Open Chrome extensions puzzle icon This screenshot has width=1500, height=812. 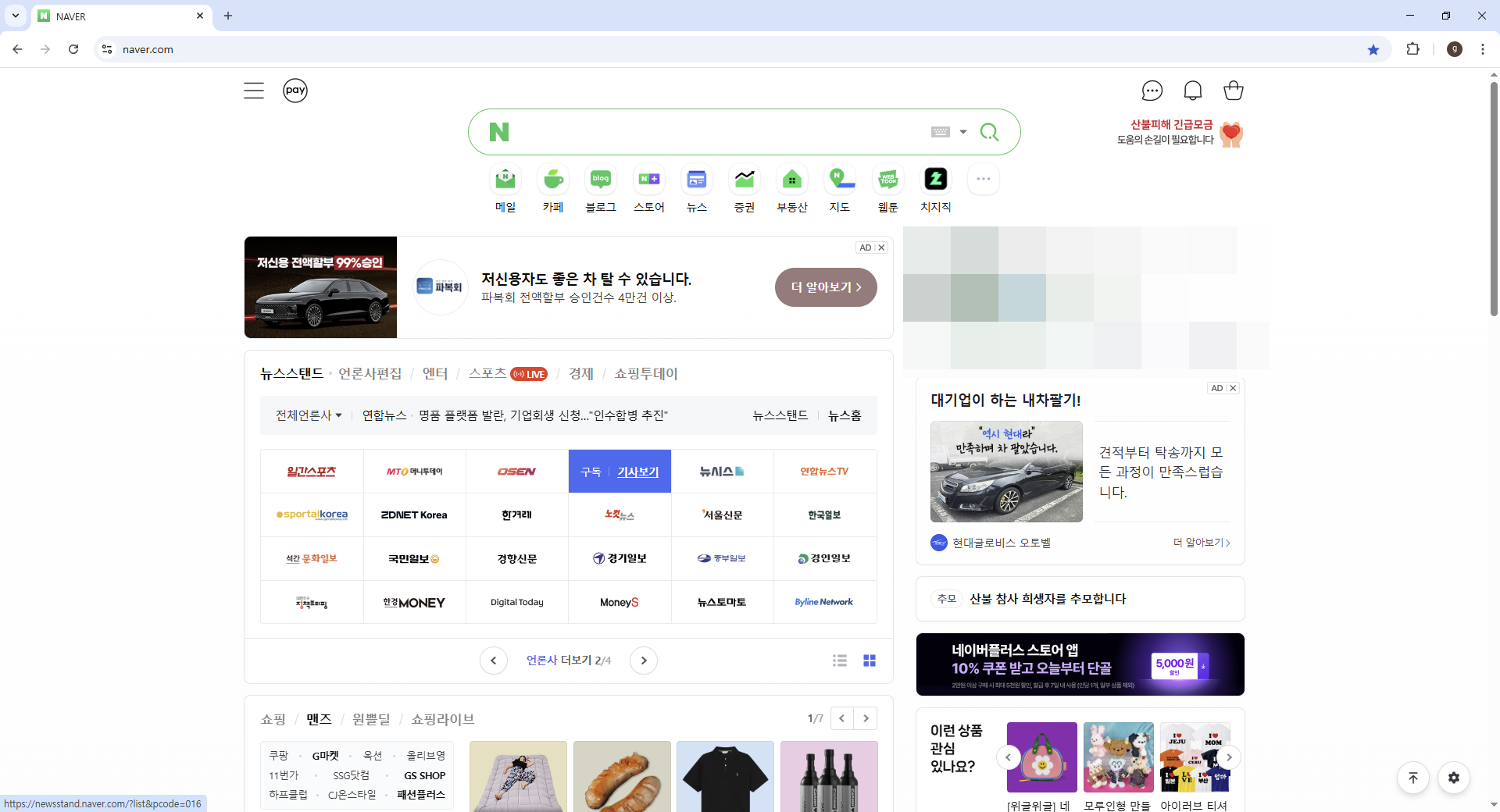coord(1412,49)
